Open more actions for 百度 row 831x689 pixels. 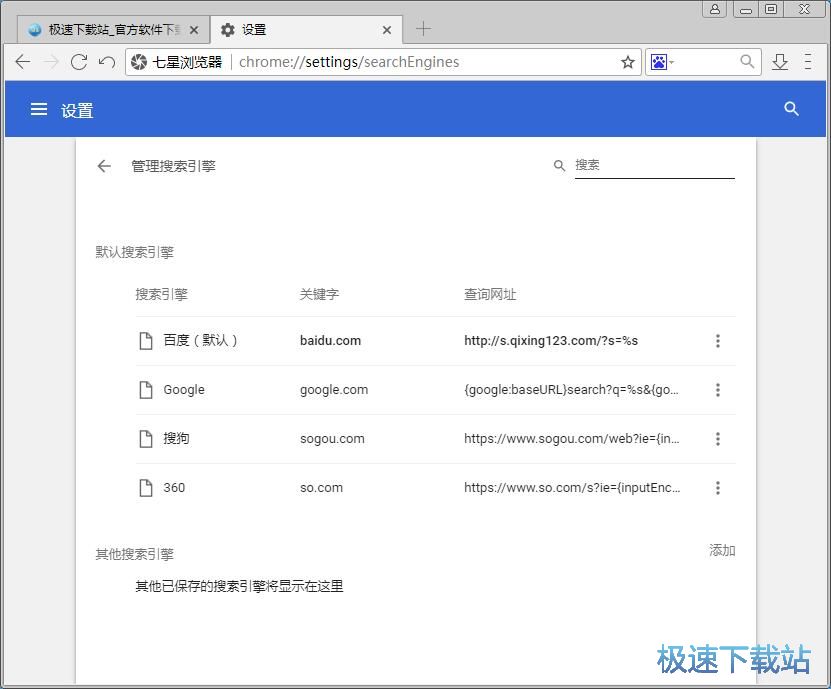[718, 341]
